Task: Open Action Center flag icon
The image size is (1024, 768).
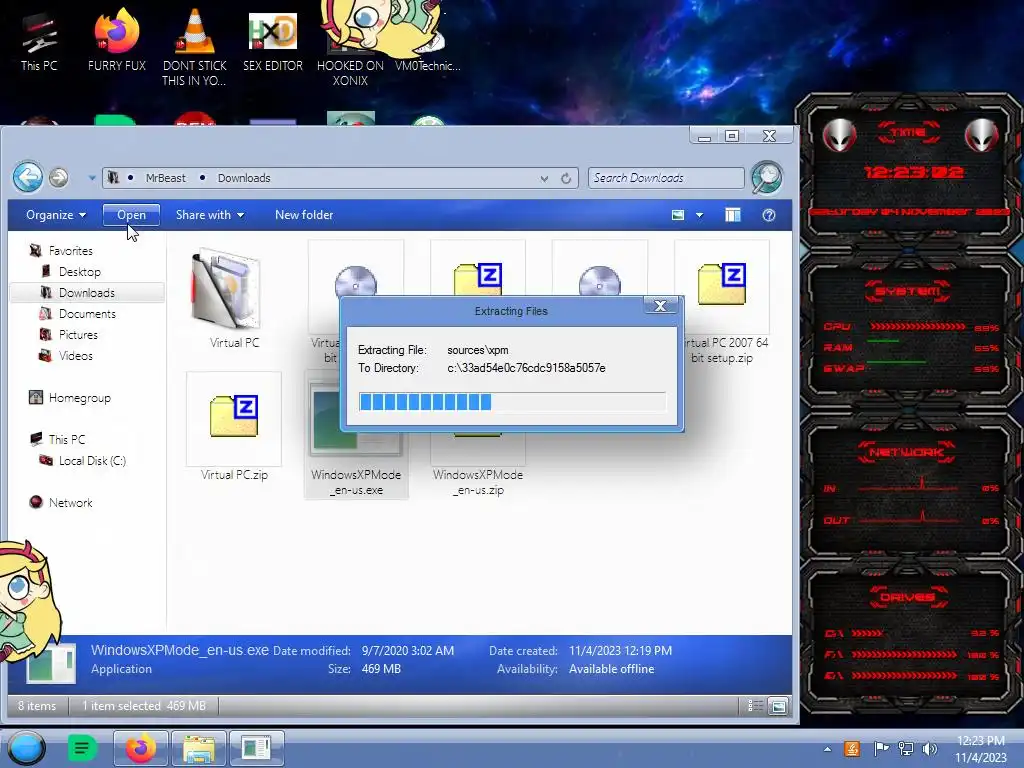Action: coord(880,749)
